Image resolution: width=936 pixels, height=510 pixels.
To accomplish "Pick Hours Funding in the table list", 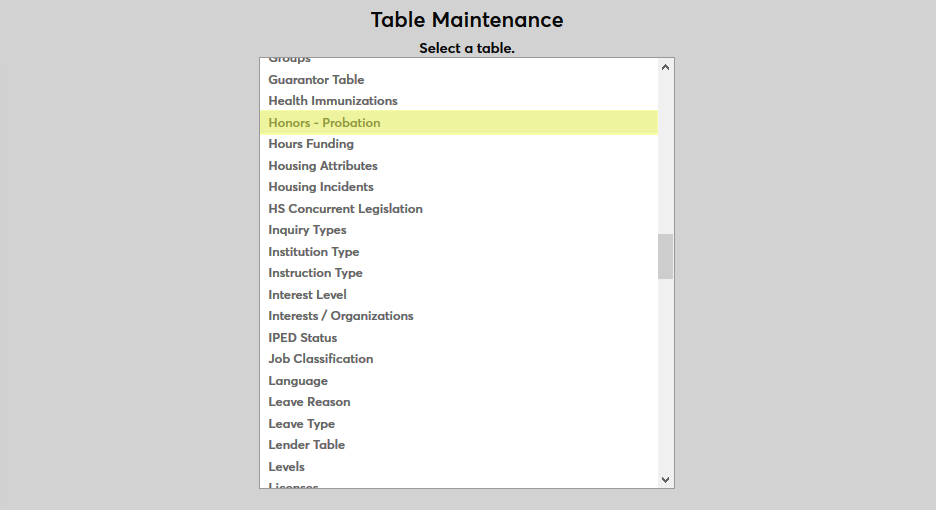I will tap(311, 144).
